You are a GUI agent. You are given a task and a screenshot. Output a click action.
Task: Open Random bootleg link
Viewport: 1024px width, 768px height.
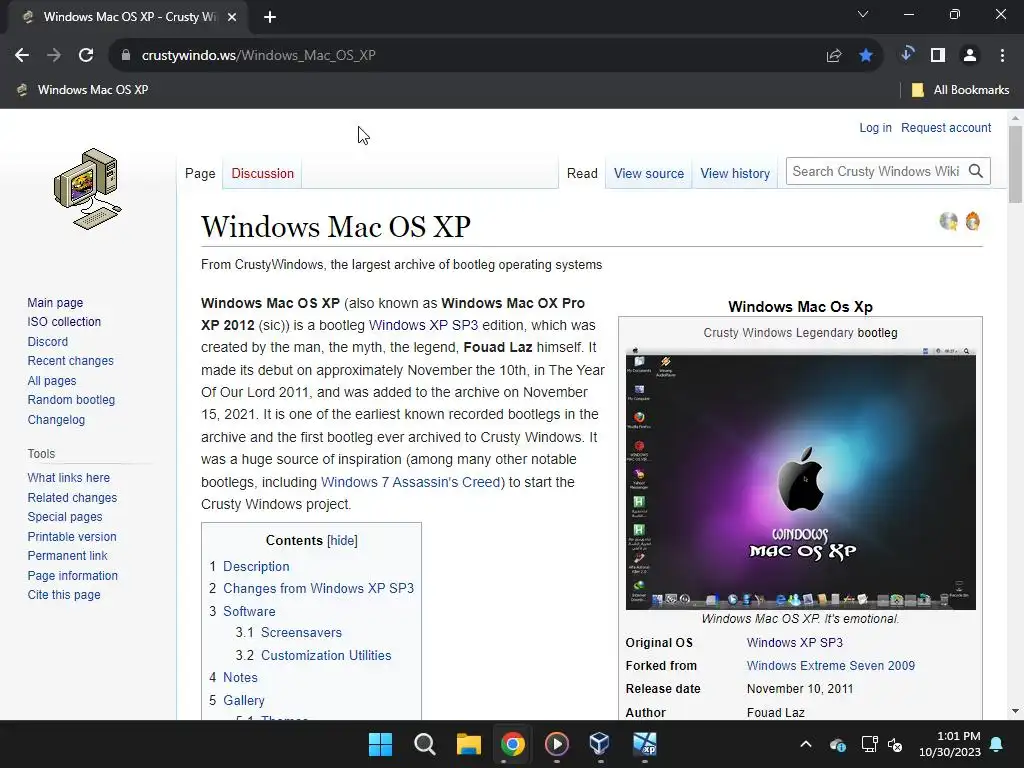click(x=71, y=400)
